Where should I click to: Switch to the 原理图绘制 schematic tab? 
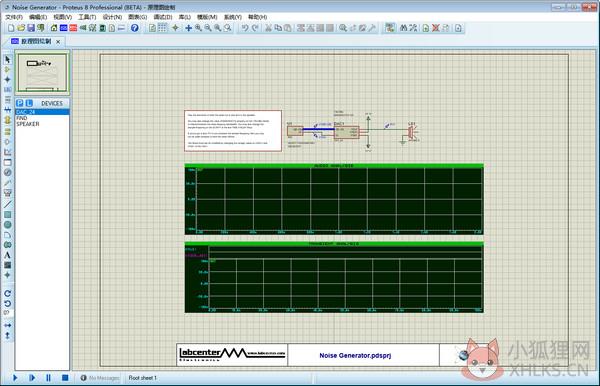(x=36, y=41)
